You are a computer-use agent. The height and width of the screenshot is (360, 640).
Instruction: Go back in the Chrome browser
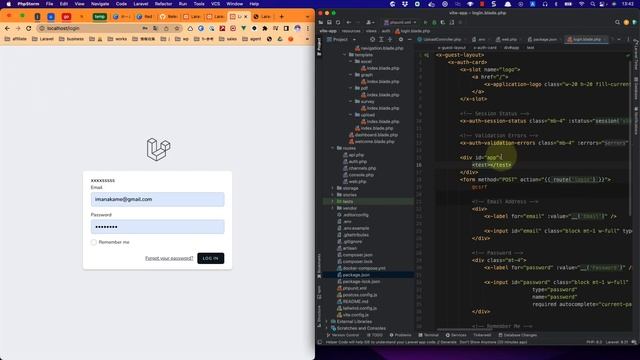point(7,29)
